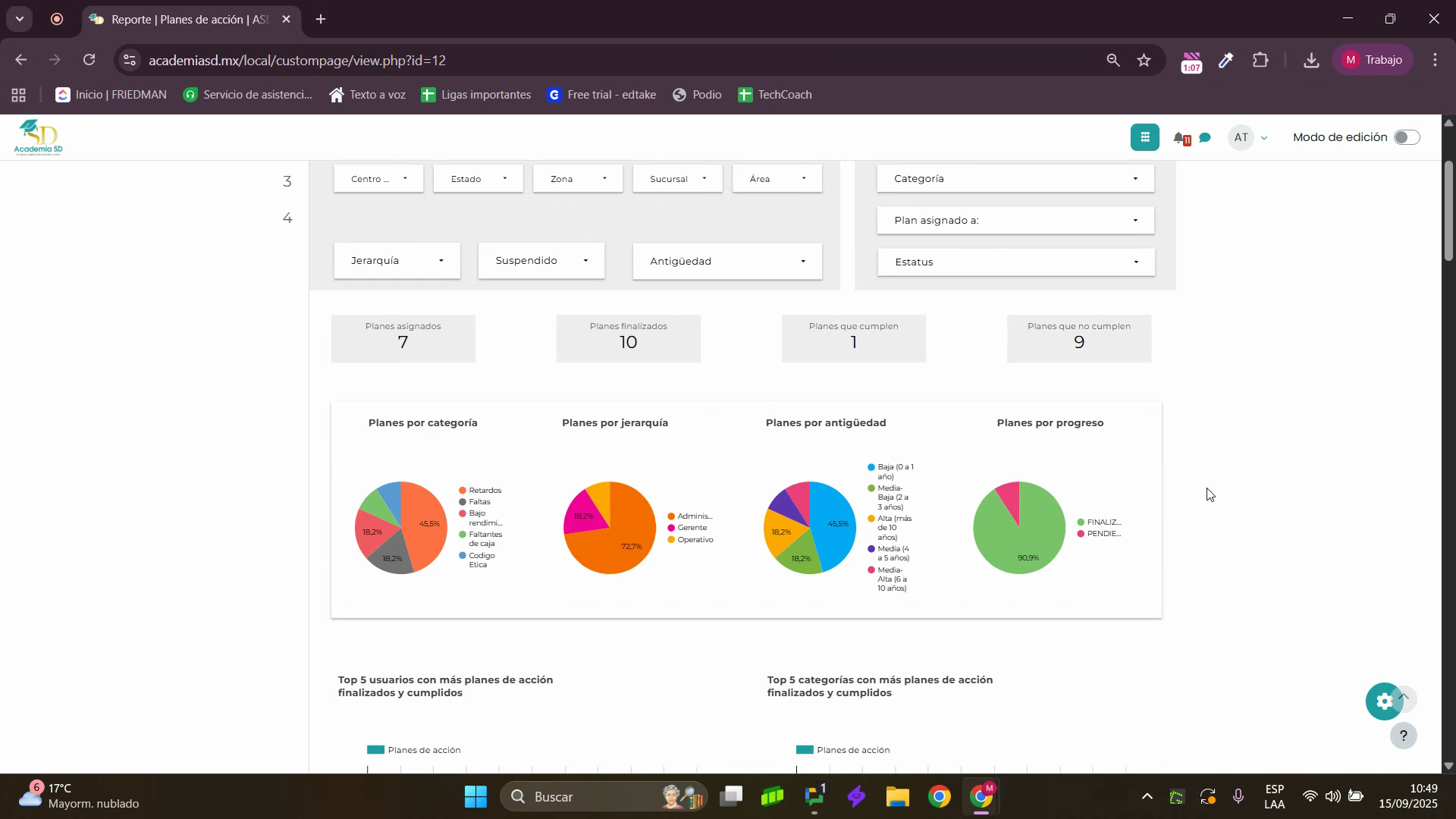Open the question mark help icon

pyautogui.click(x=1403, y=736)
